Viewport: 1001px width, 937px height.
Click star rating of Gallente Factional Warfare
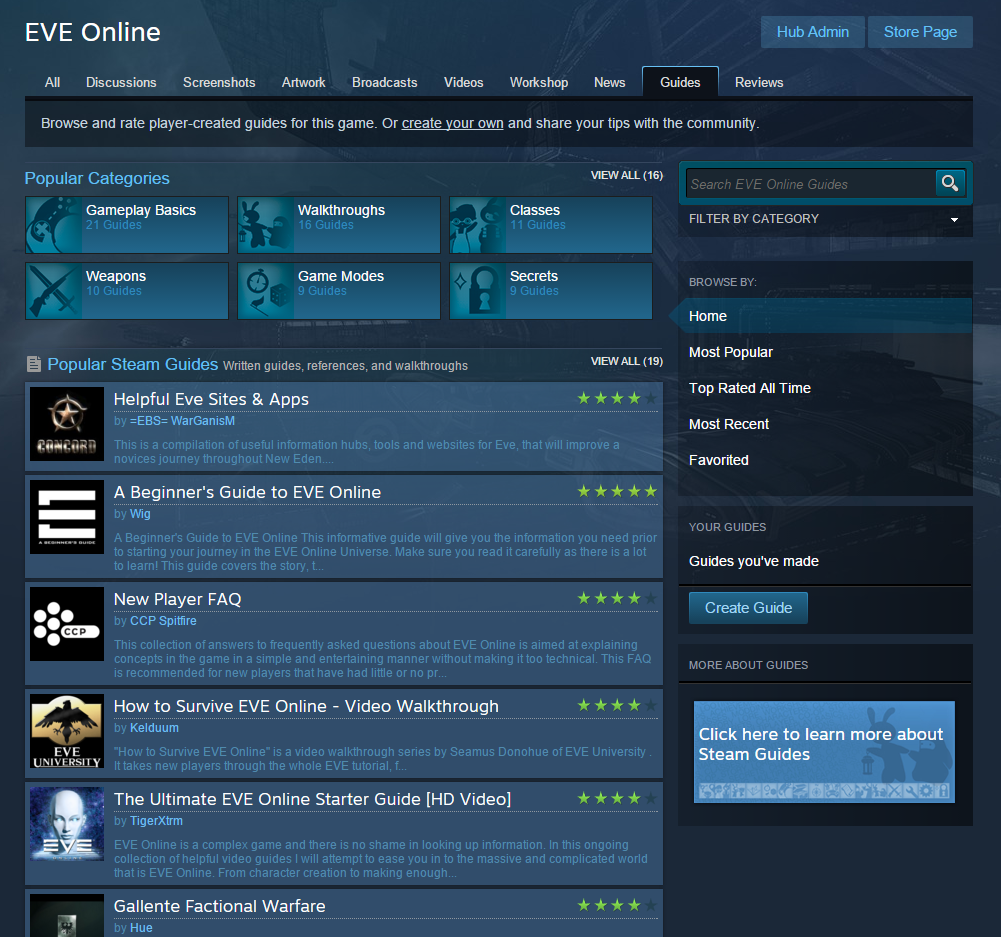(x=617, y=906)
